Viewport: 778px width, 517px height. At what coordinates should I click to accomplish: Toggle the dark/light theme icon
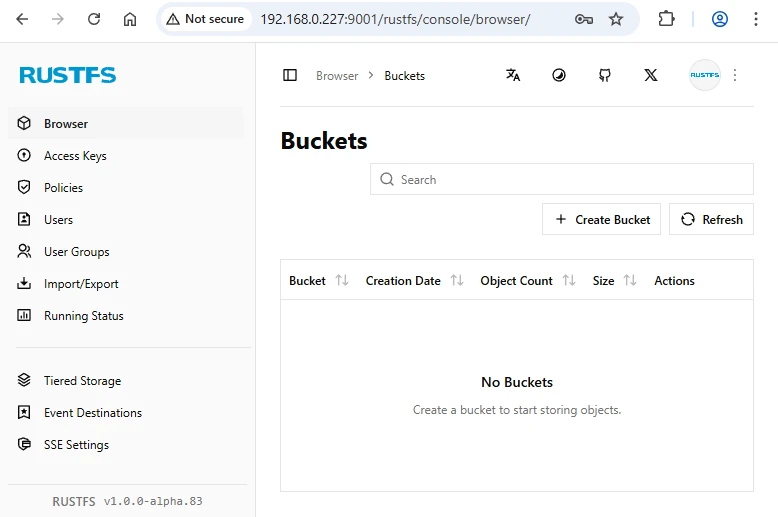[559, 75]
